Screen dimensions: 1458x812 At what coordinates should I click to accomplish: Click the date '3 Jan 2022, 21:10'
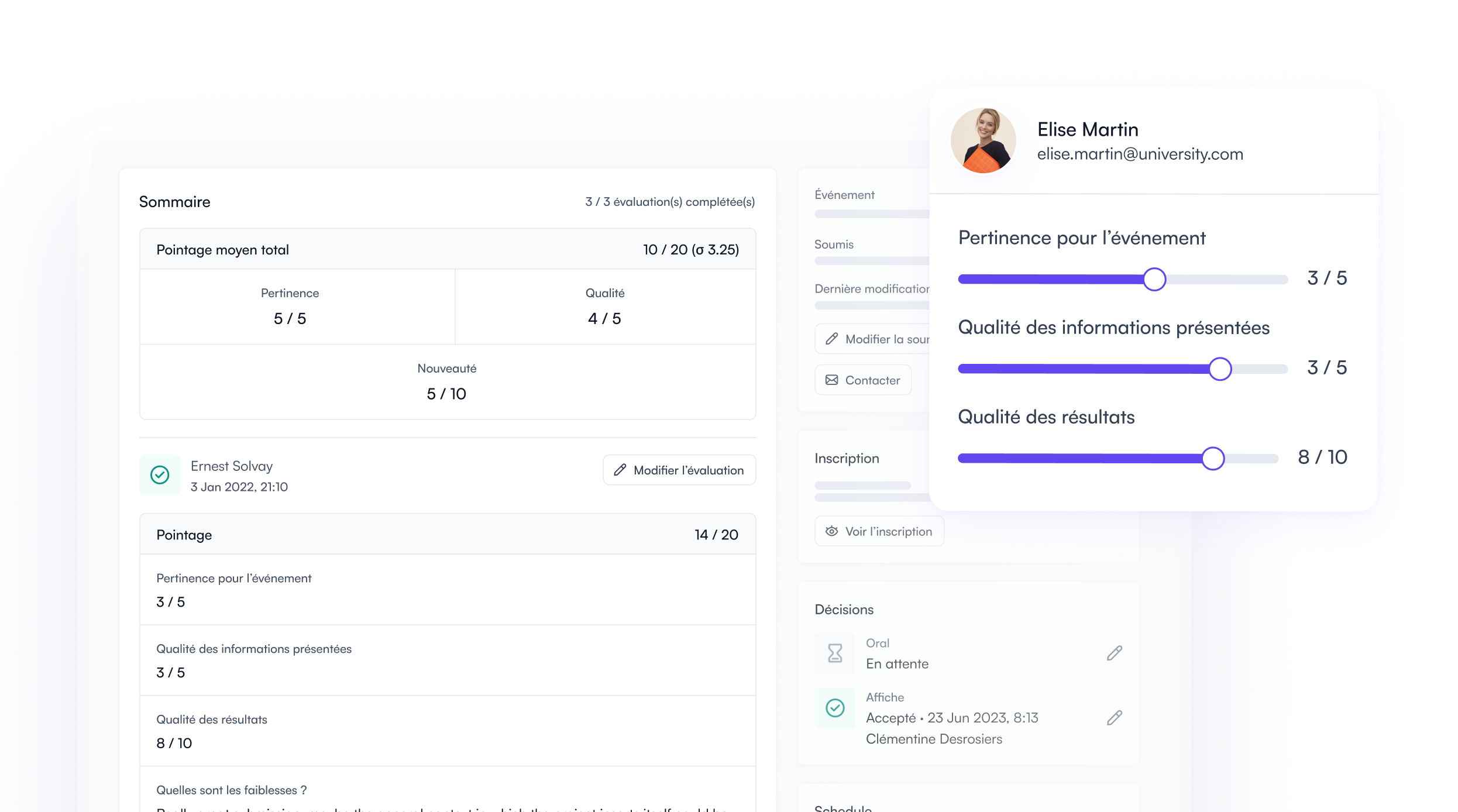239,487
